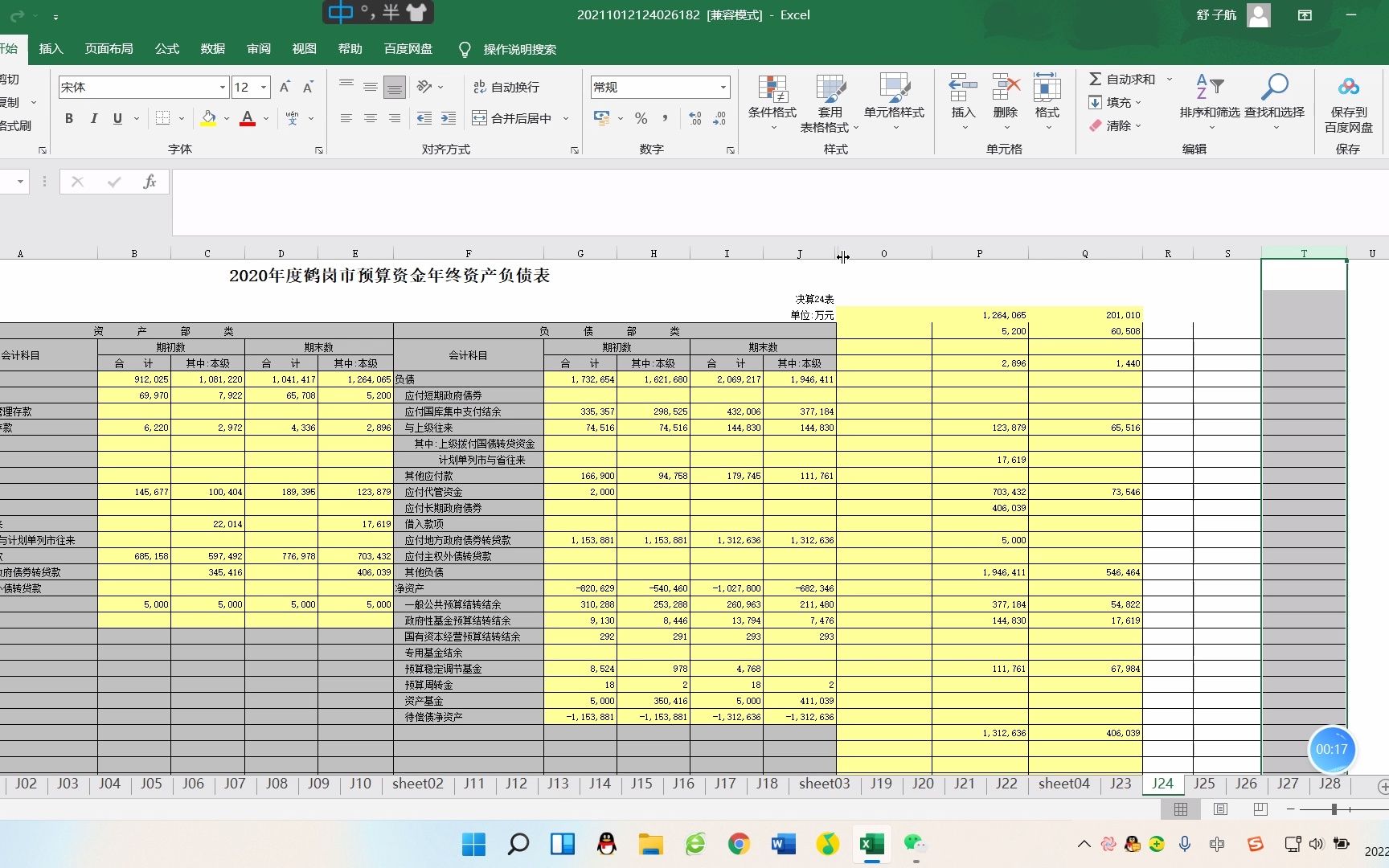
Task: Open Chrome from the taskbar
Action: [739, 845]
